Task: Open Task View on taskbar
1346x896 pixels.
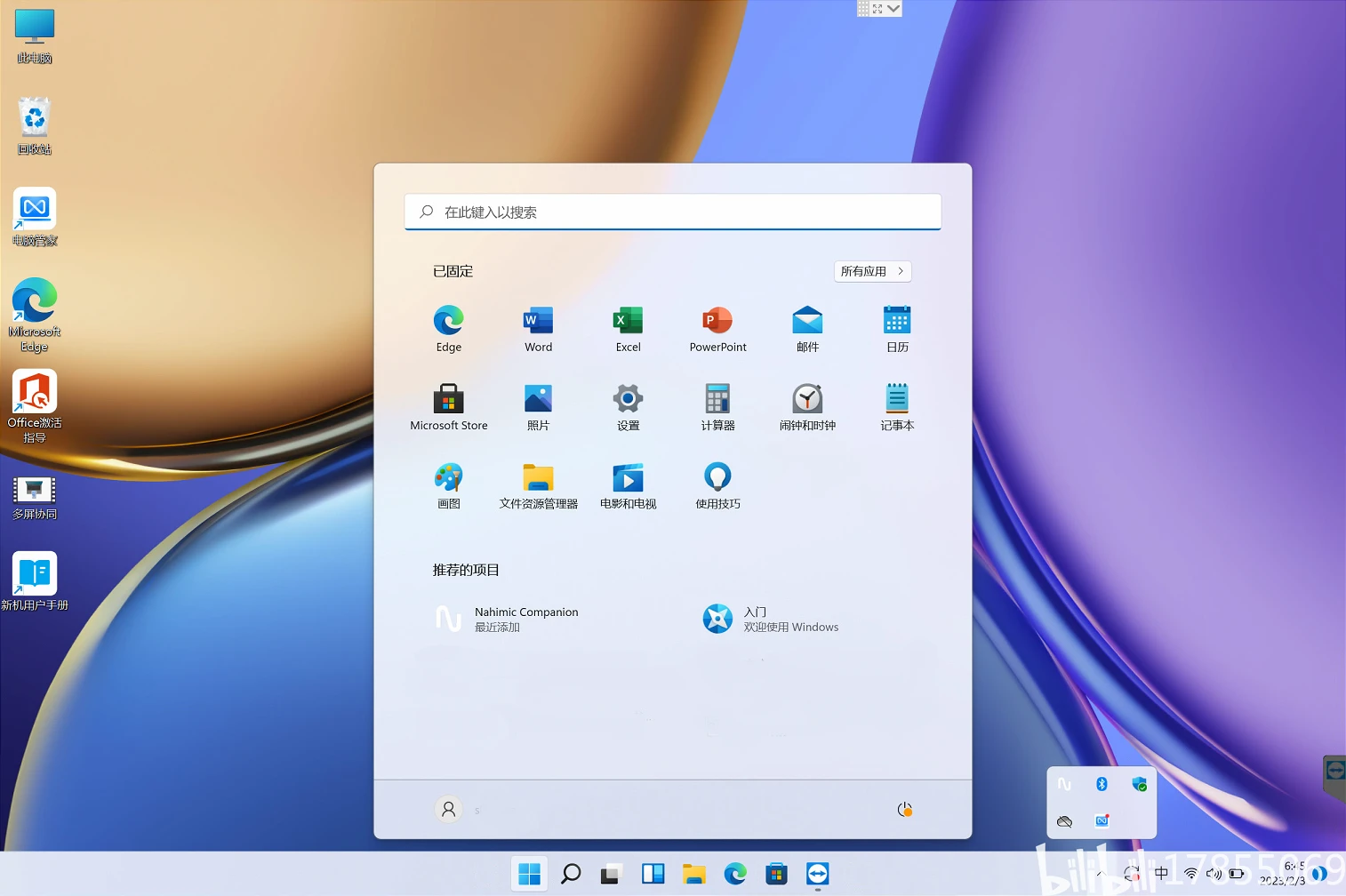Action: tap(611, 874)
